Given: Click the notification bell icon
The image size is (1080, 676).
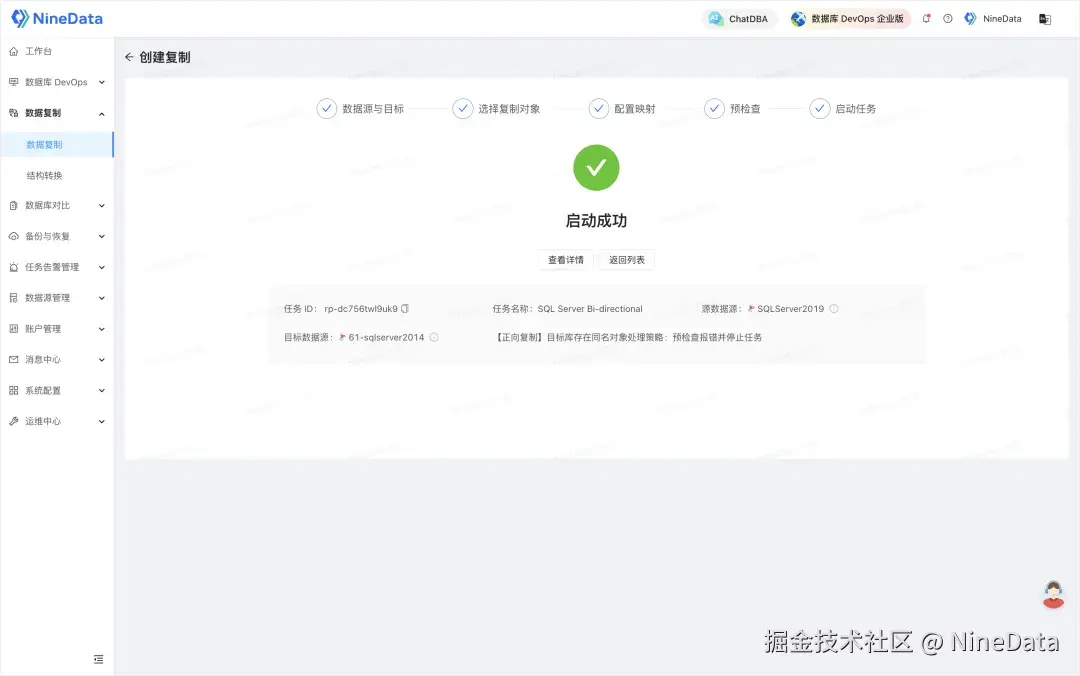Looking at the screenshot, I should point(926,18).
